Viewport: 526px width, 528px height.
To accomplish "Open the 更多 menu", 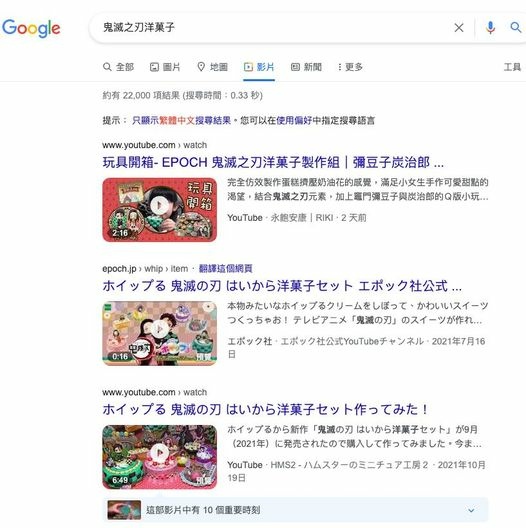I will (350, 67).
